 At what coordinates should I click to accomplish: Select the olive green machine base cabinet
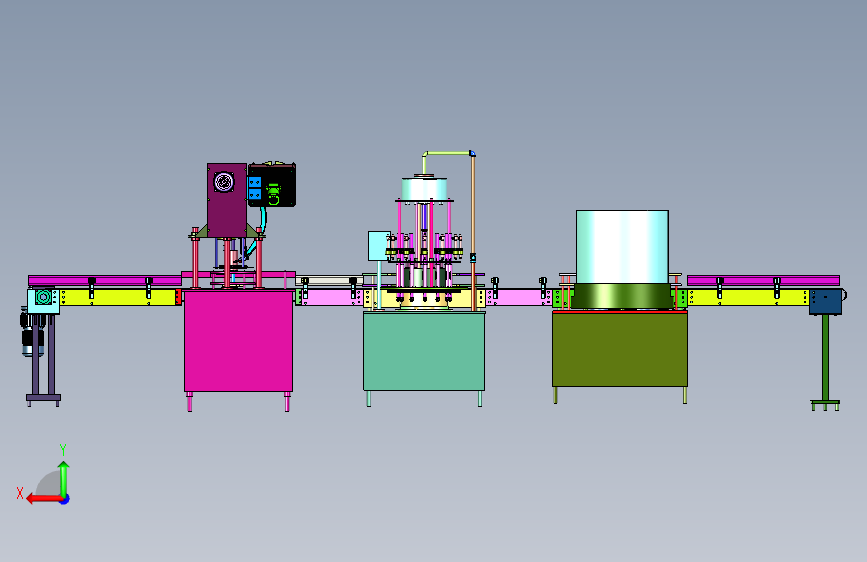tap(620, 350)
